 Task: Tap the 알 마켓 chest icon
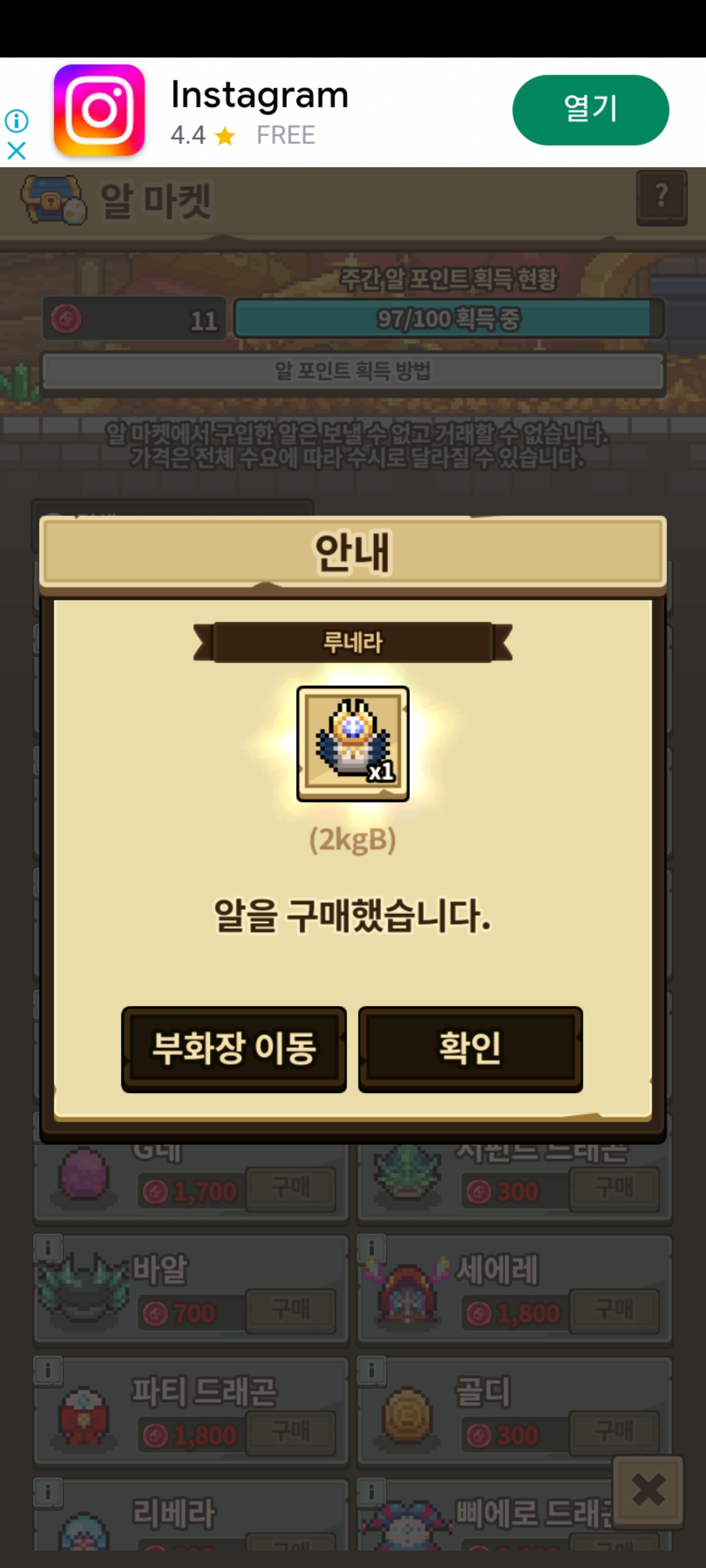coord(54,200)
